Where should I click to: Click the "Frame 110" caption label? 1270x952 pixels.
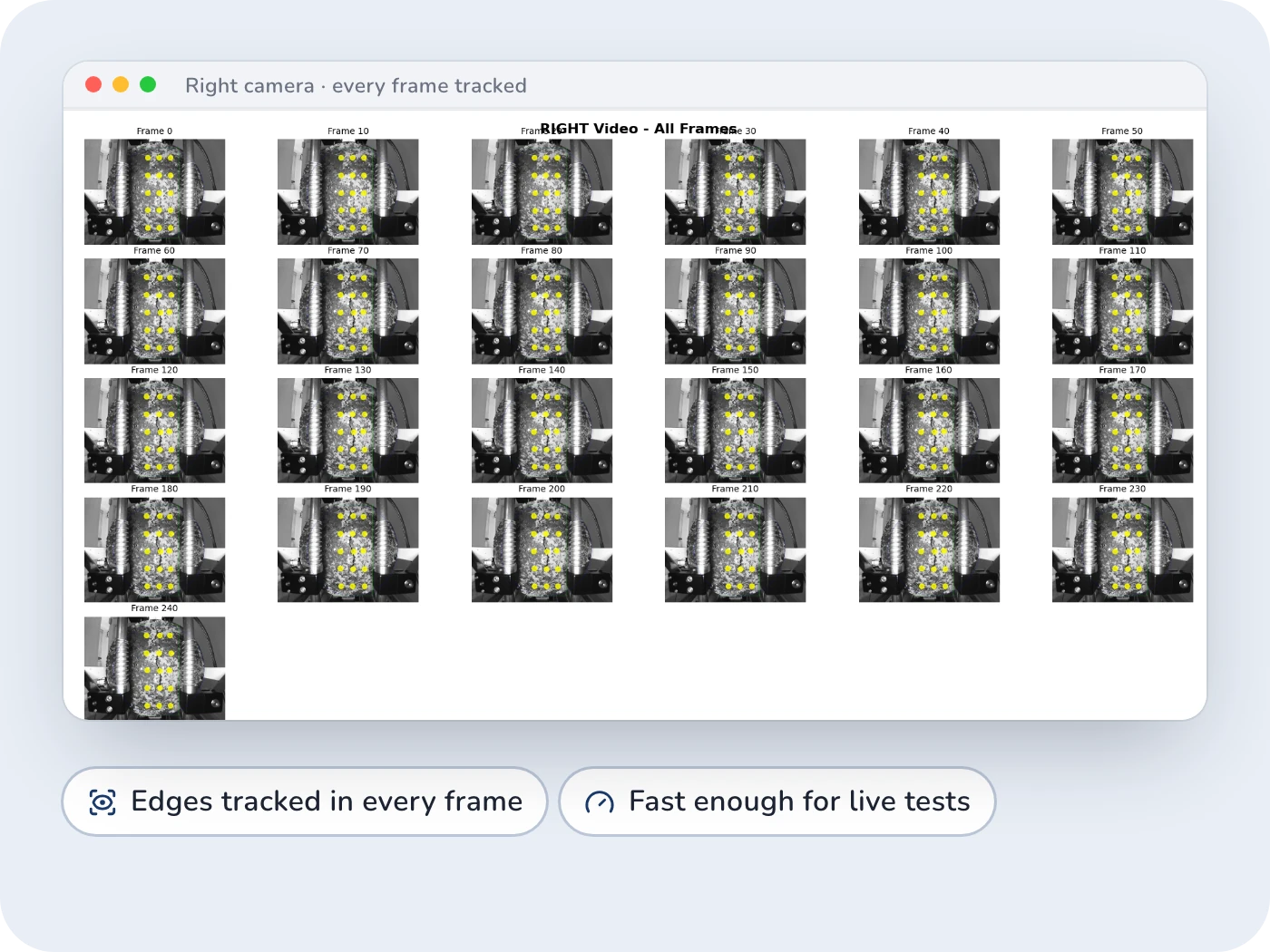(1122, 251)
